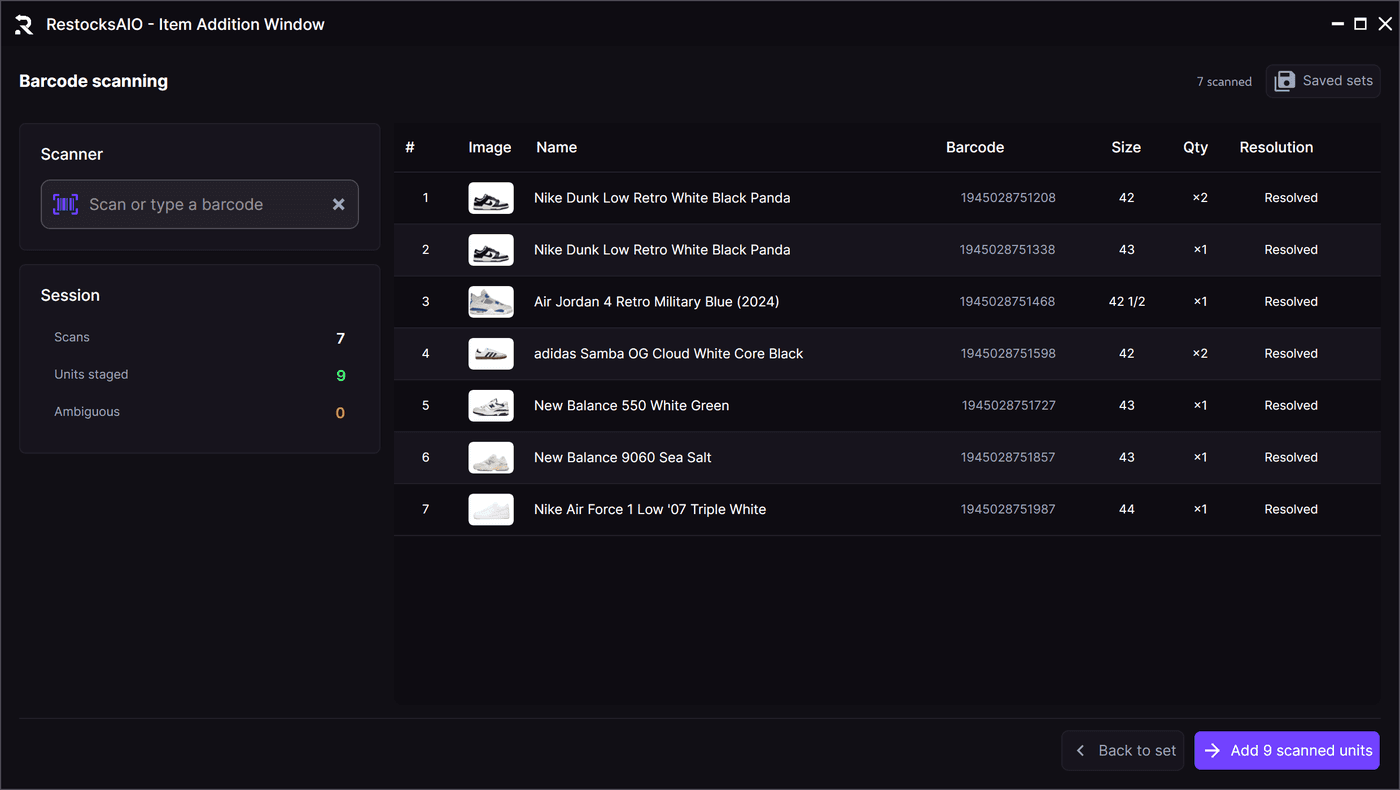Click Nike Air Force 1 thumbnail
Image resolution: width=1400 pixels, height=790 pixels.
(491, 510)
